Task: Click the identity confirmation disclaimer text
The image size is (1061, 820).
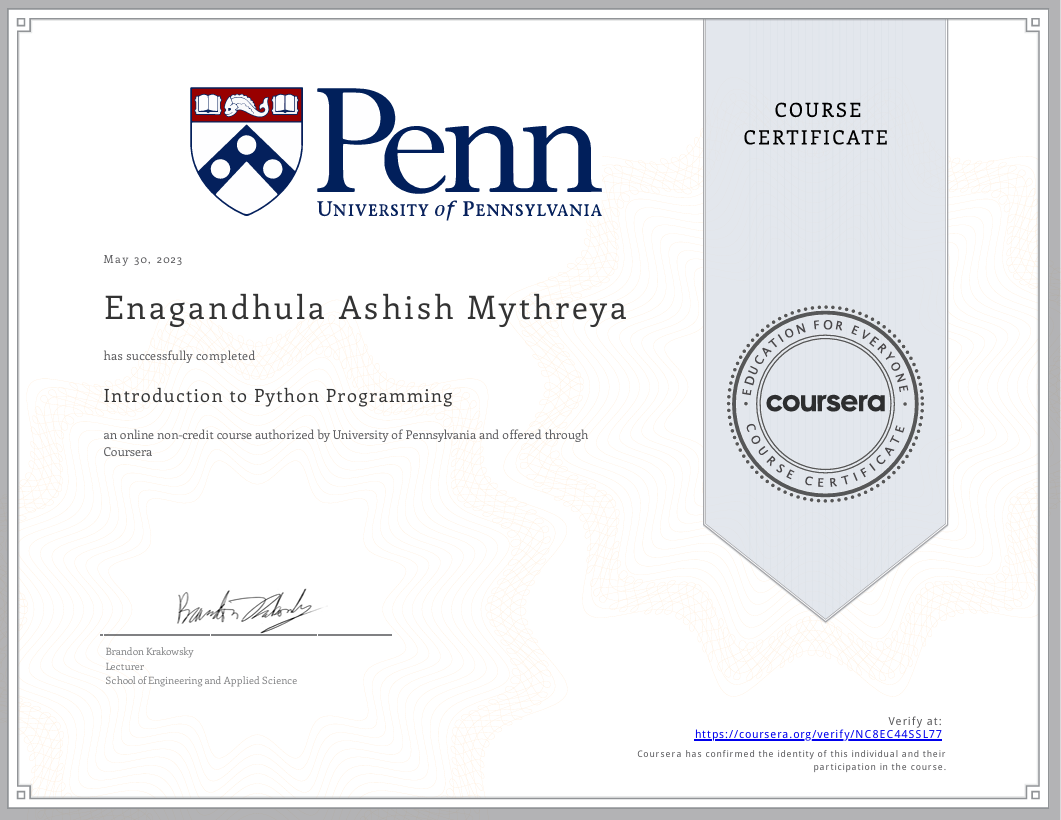Action: tap(791, 760)
